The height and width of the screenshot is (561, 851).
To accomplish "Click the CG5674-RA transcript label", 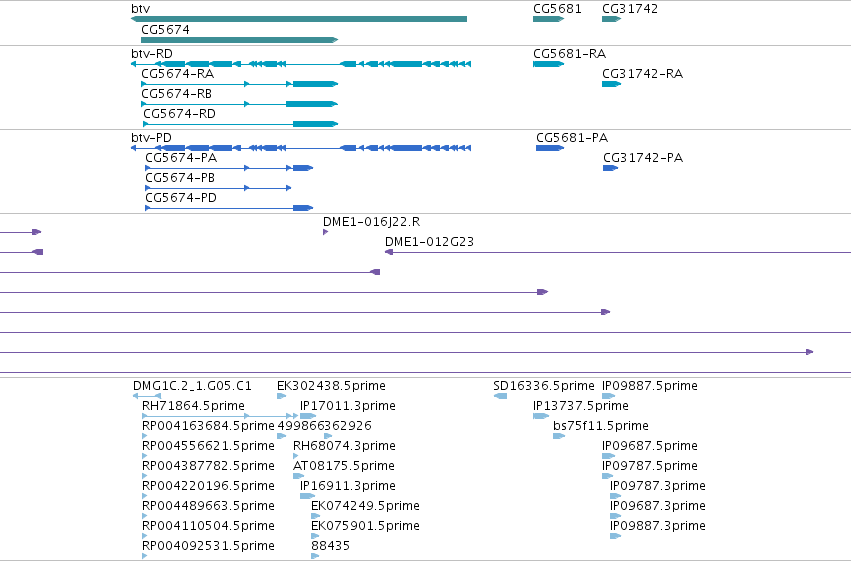I will pyautogui.click(x=177, y=74).
